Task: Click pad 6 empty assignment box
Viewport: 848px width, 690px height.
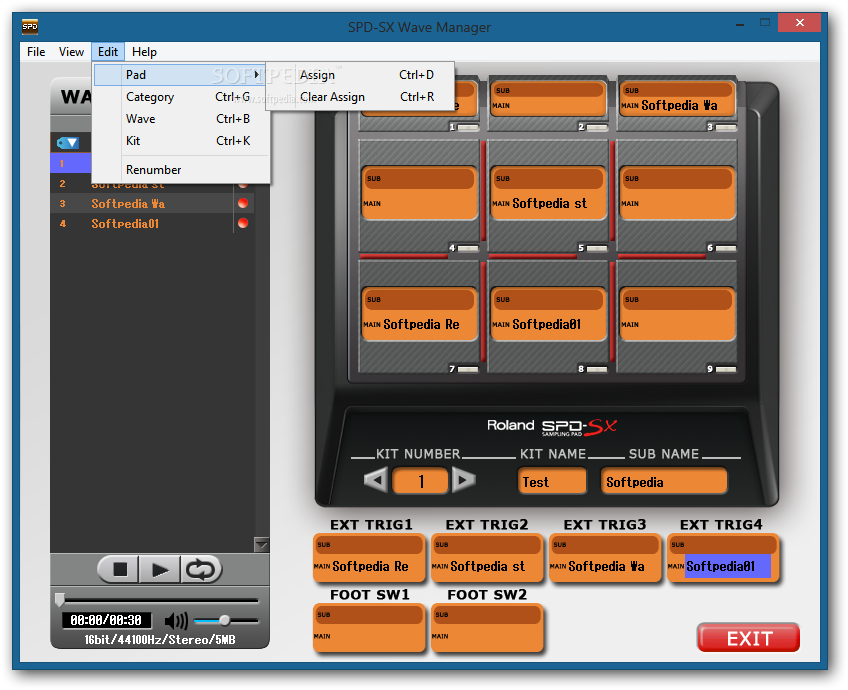Action: (x=677, y=192)
